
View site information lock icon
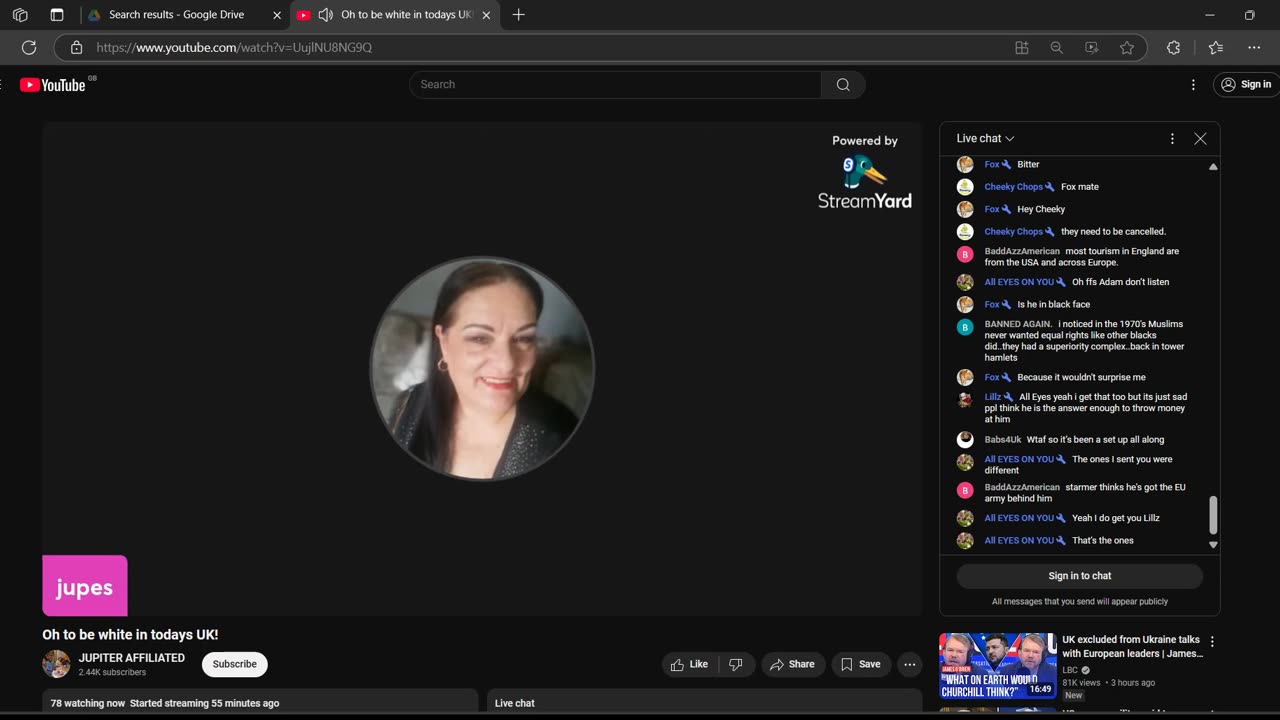click(76, 47)
